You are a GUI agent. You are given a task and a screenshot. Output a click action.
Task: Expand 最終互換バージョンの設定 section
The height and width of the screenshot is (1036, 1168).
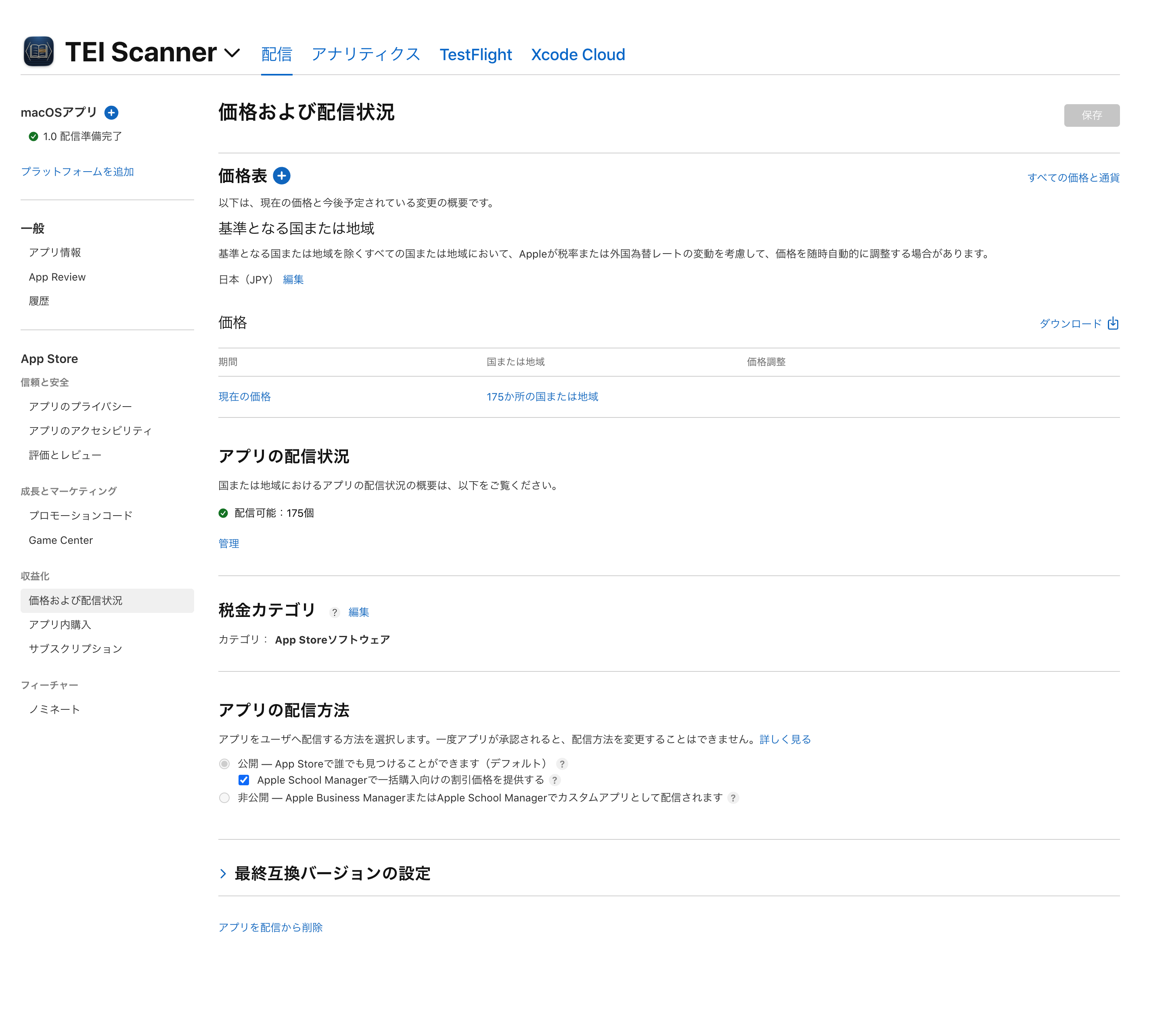(223, 874)
